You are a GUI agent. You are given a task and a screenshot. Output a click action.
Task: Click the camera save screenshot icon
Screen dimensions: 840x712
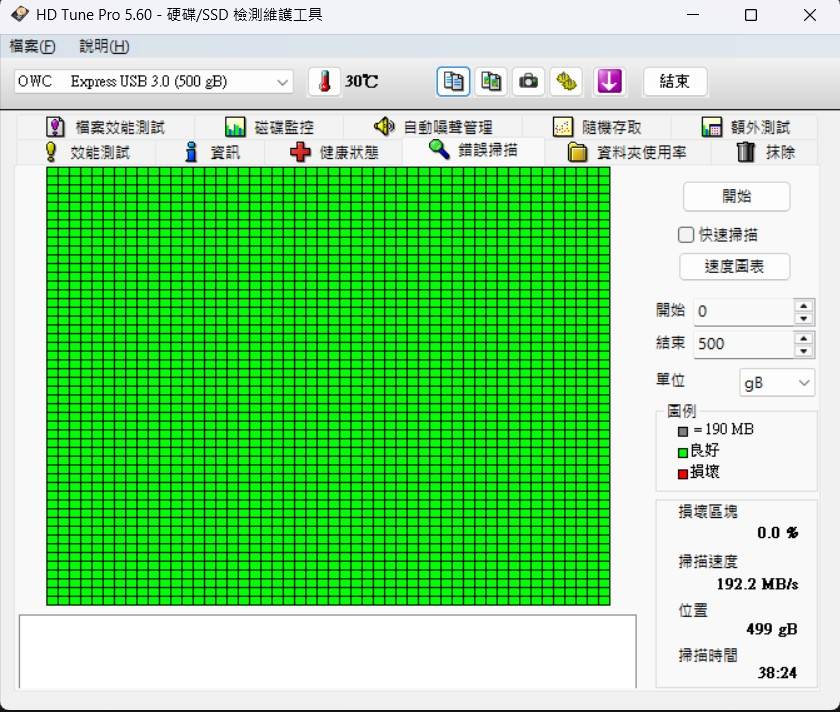(x=528, y=82)
